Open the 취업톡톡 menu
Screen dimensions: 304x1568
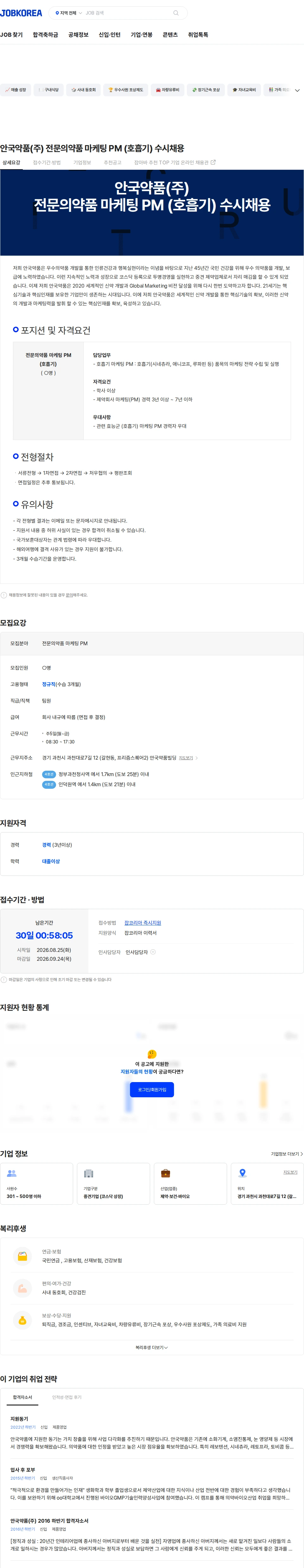tap(198, 35)
